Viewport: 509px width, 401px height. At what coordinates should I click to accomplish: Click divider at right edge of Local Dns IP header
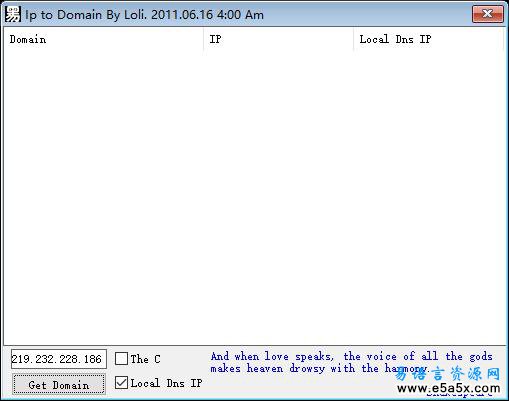503,39
